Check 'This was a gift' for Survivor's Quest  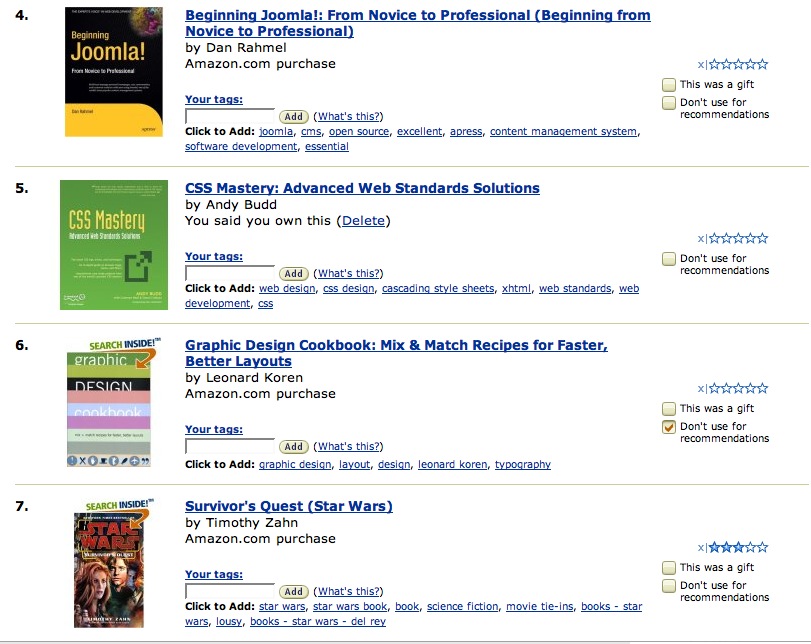pos(669,567)
